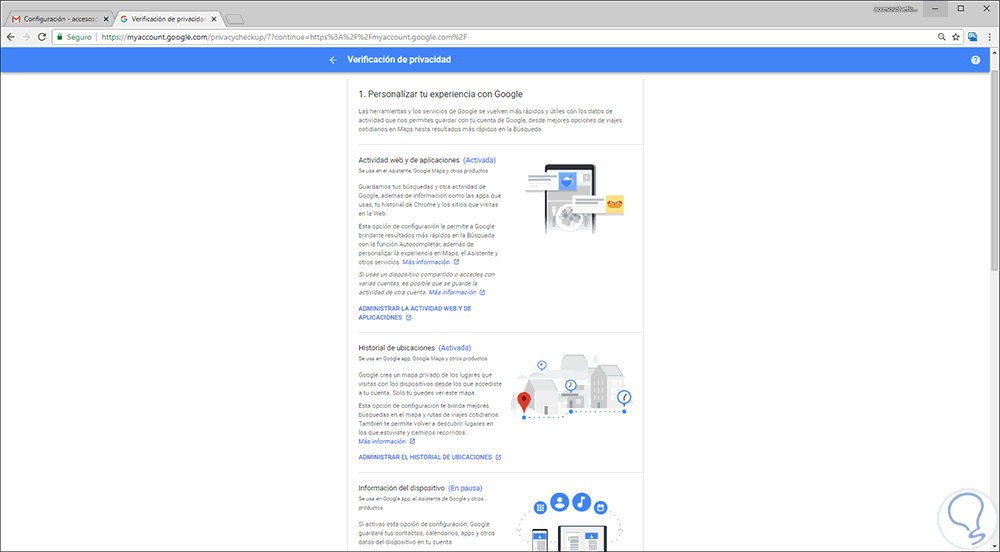Screen dimensions: 1000x552
Task: Open Más información link under Historial de ubicaciones
Action: click(x=386, y=441)
